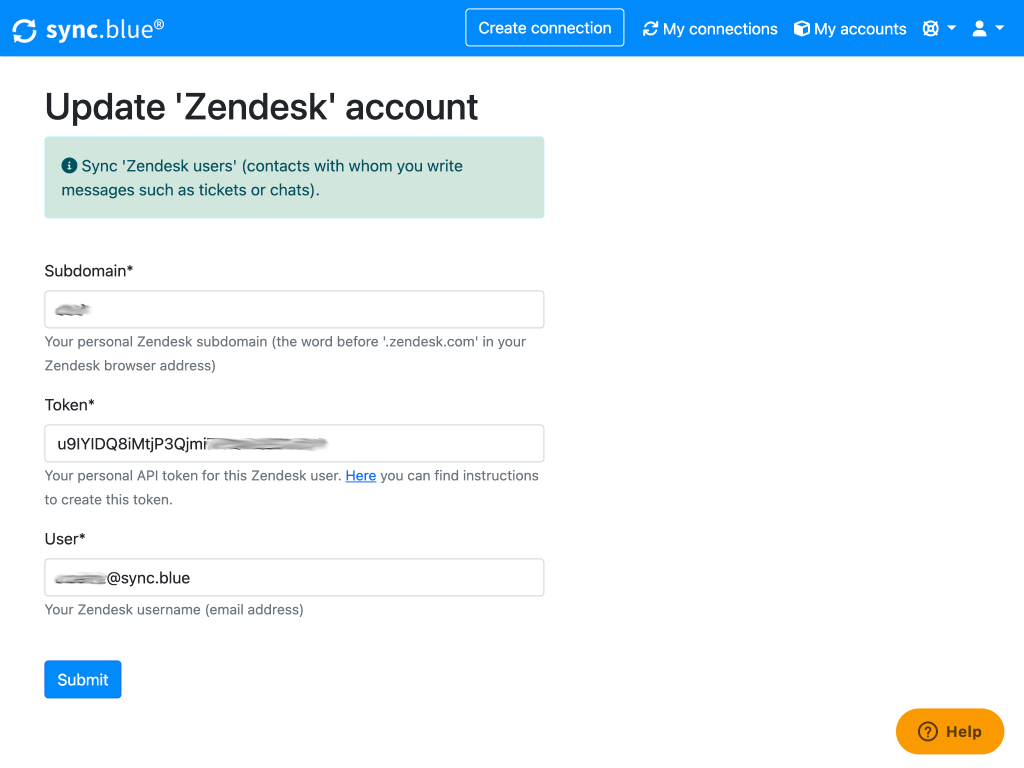
Task: Expand the support menu dropdown caret
Action: 952,28
